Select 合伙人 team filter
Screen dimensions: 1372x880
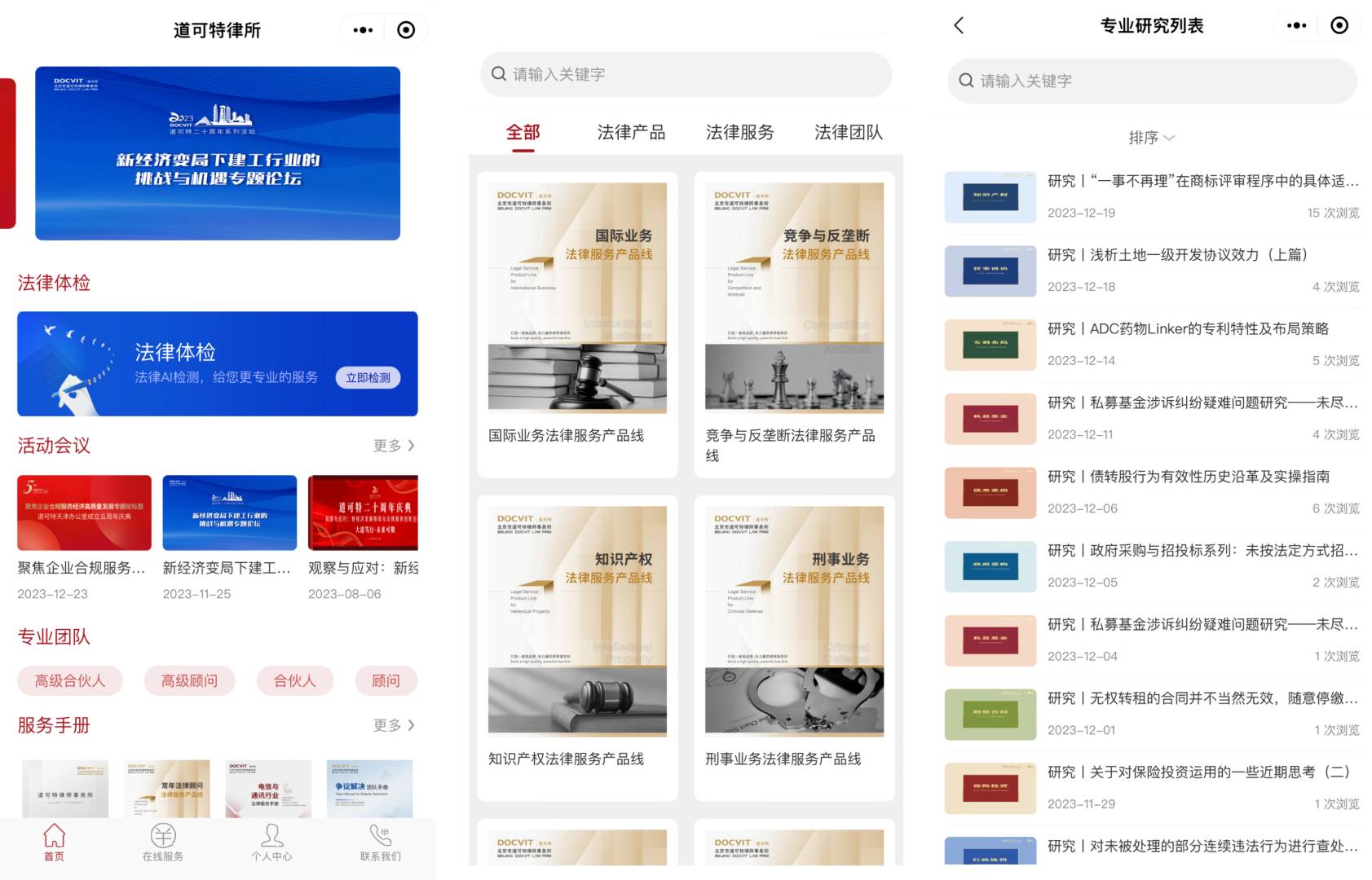point(294,680)
